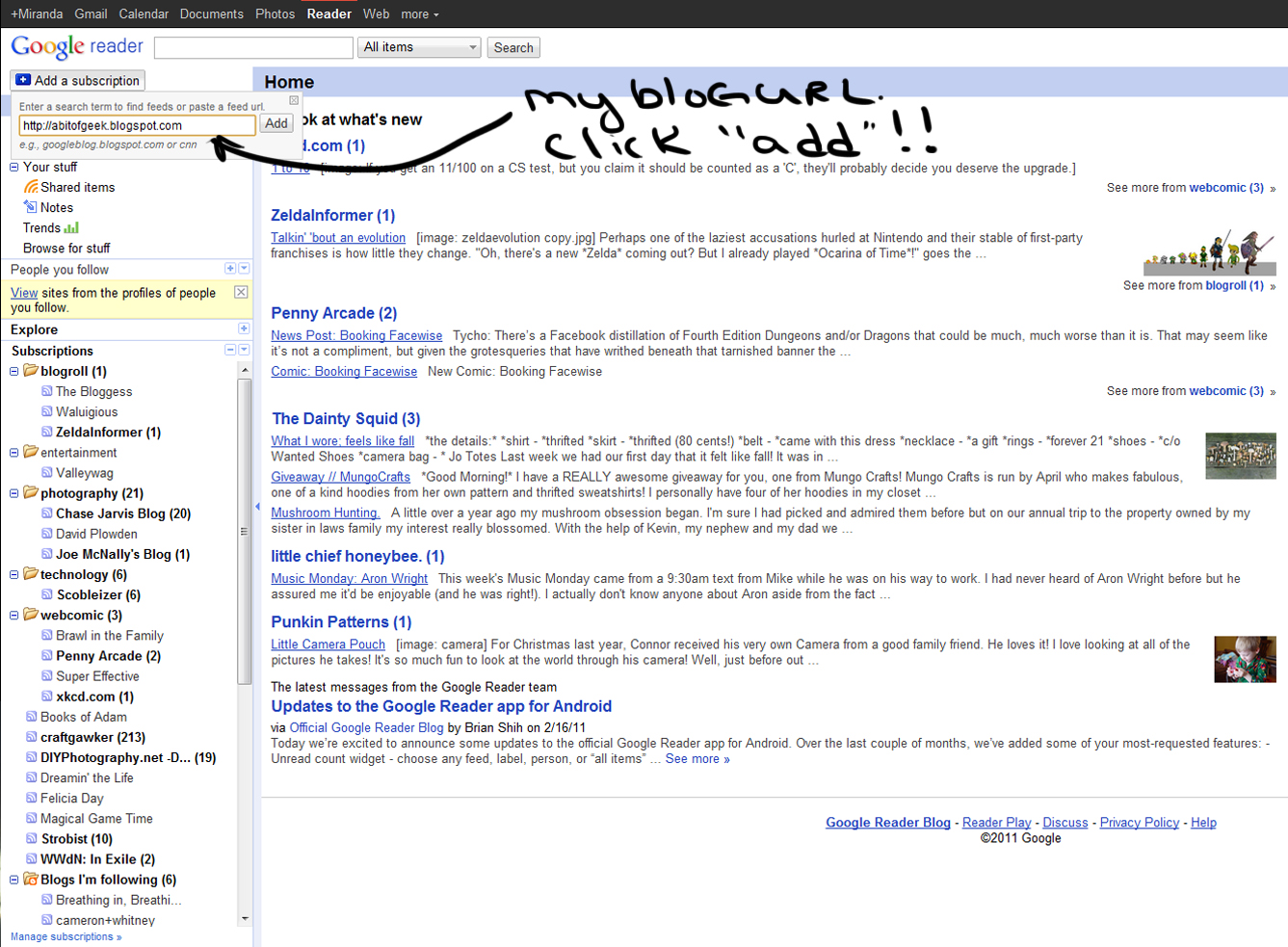Click the Trends bar chart icon
The image size is (1288, 947).
[x=71, y=227]
